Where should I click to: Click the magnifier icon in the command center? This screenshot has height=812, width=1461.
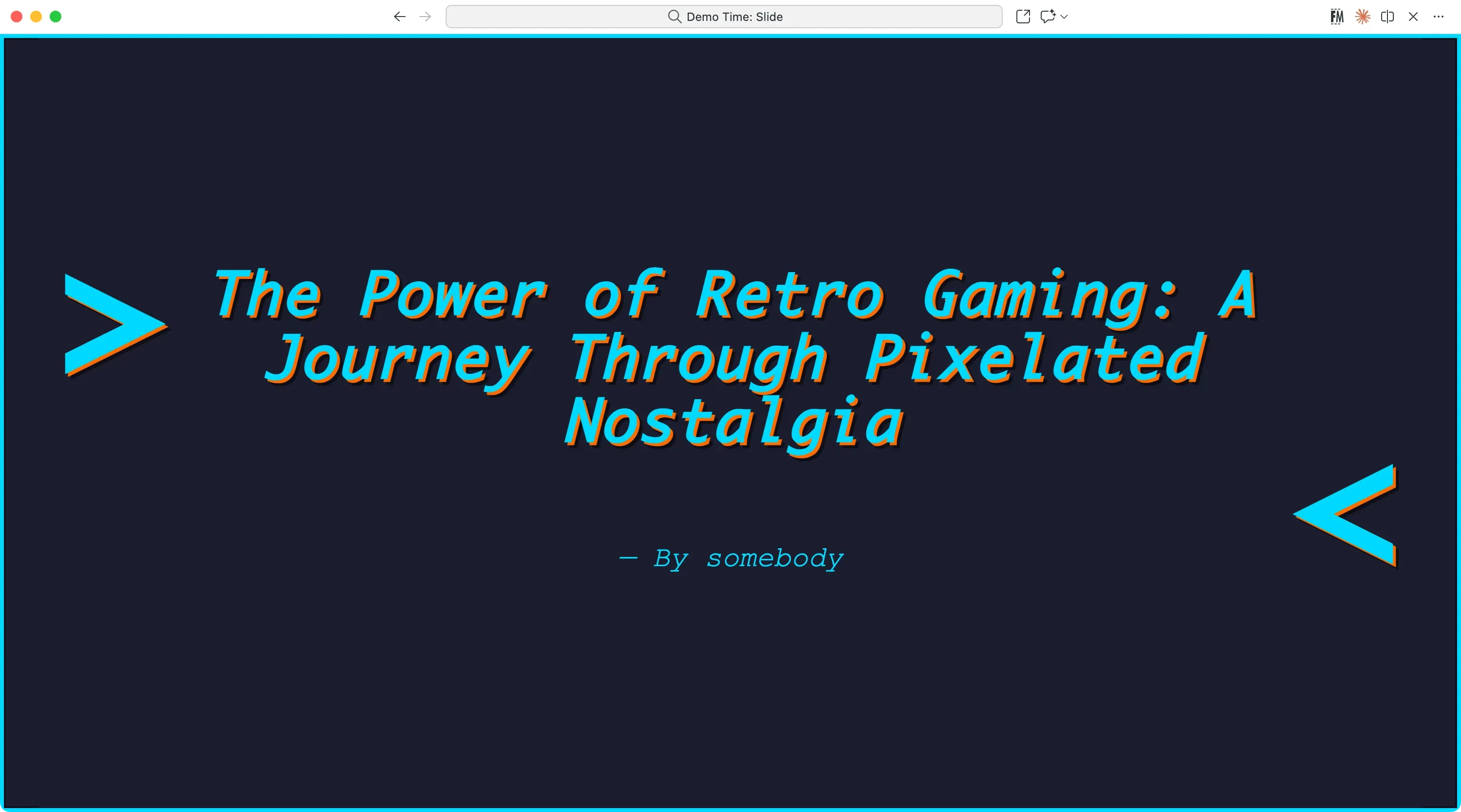pos(674,17)
